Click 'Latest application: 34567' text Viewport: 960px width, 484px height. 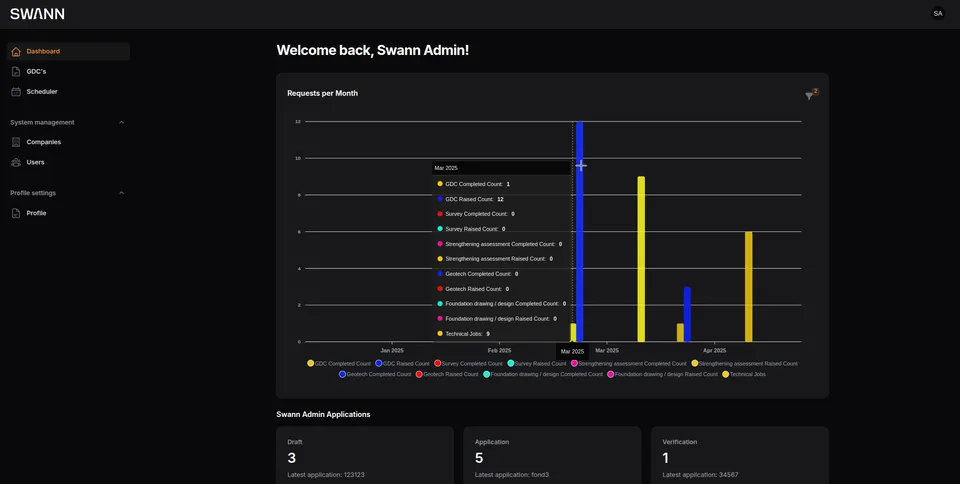coord(700,475)
